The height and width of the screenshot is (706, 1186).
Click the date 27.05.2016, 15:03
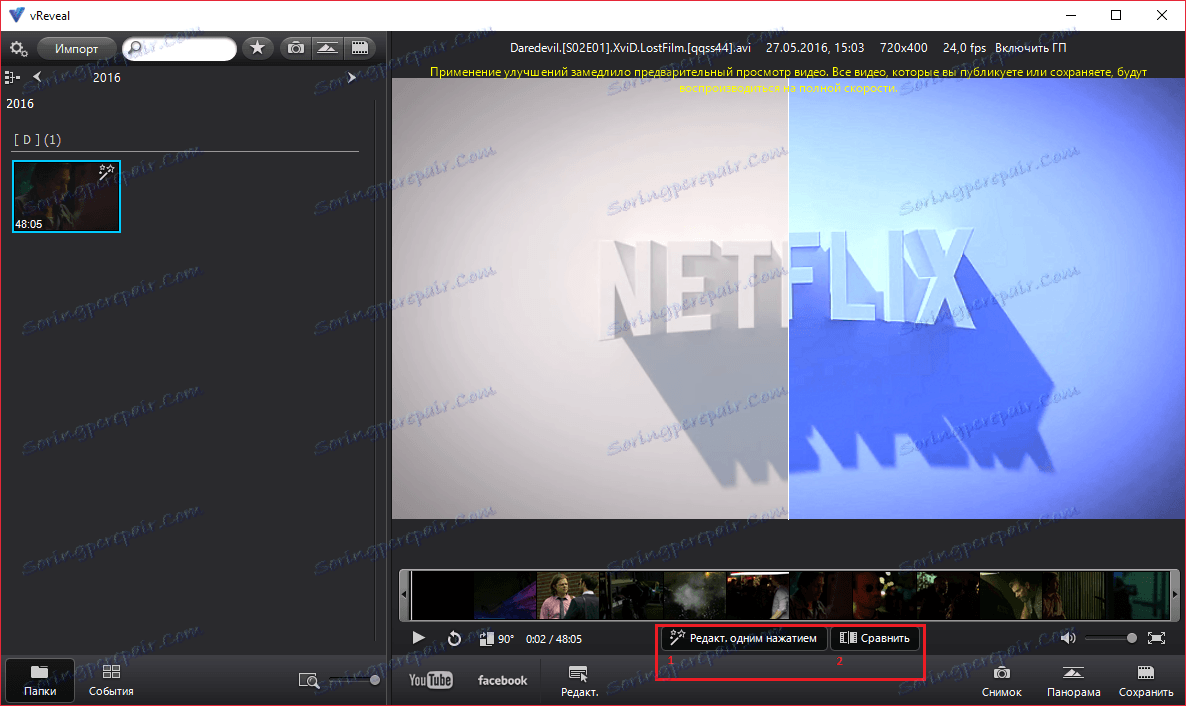coord(815,48)
